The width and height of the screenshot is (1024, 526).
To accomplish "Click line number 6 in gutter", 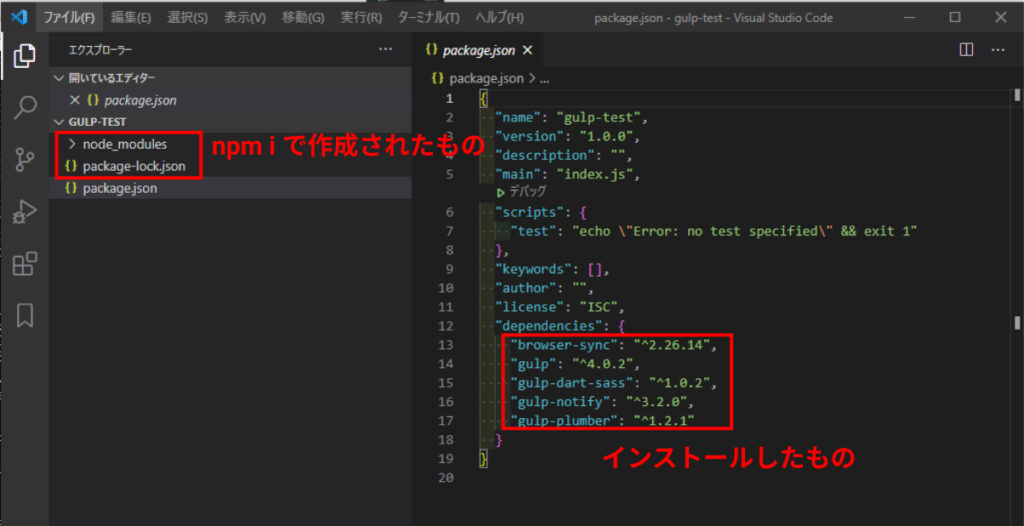I will (x=449, y=212).
